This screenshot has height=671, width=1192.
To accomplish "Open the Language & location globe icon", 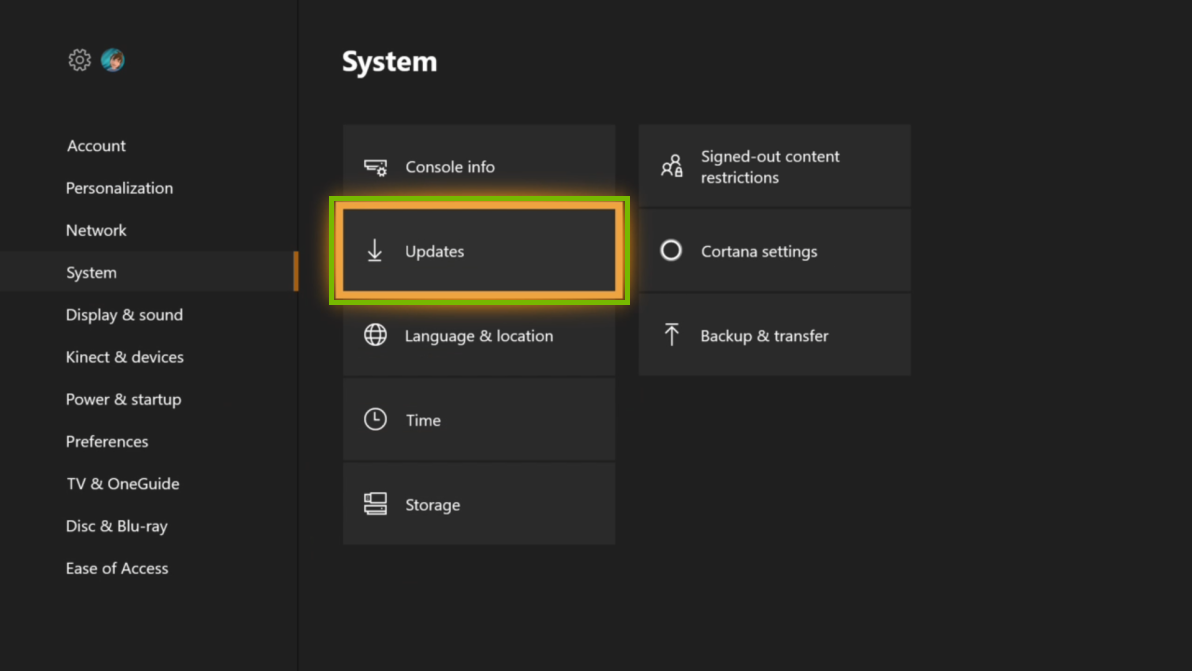I will click(x=375, y=336).
